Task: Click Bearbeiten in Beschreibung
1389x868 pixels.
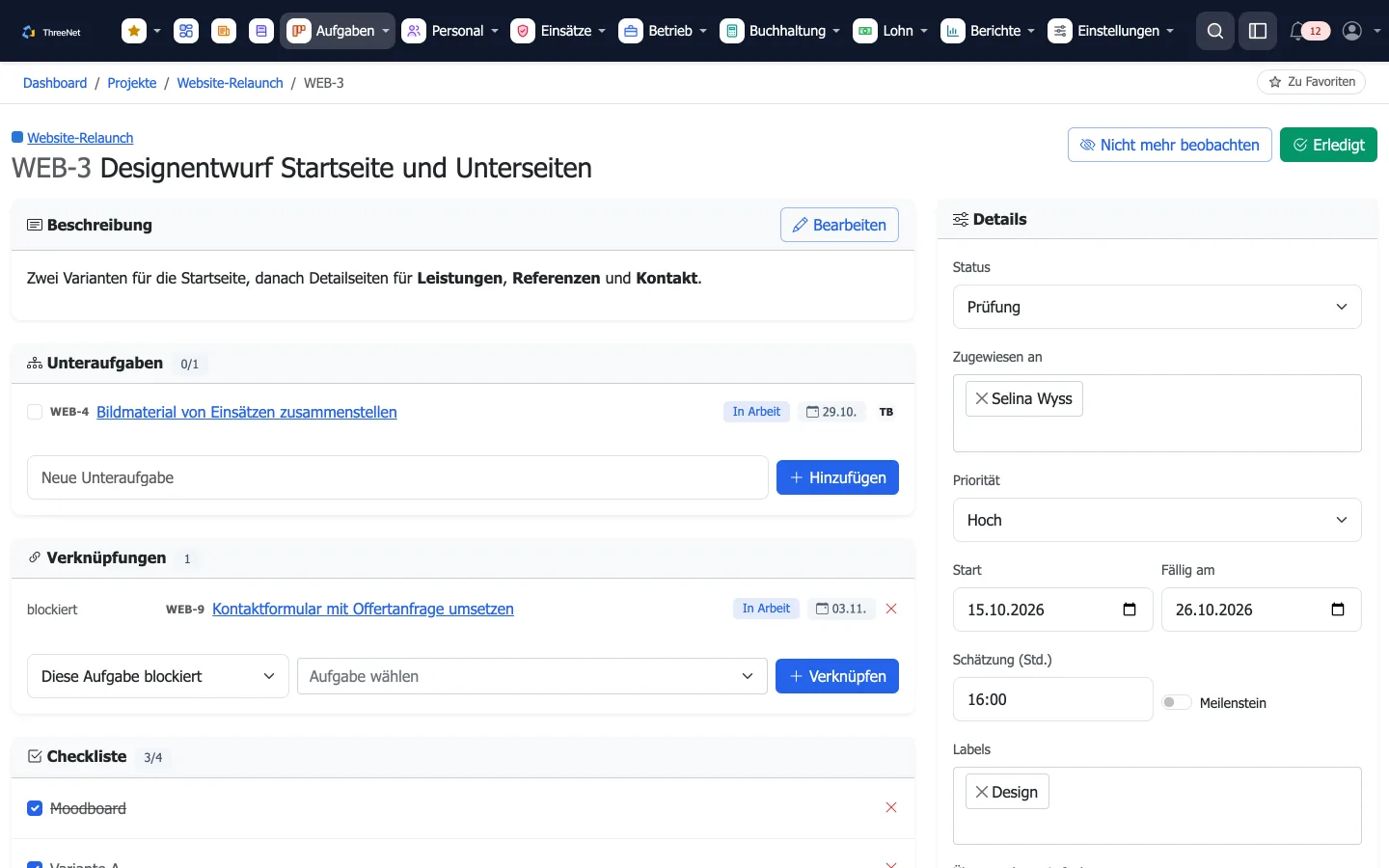Action: (x=839, y=225)
